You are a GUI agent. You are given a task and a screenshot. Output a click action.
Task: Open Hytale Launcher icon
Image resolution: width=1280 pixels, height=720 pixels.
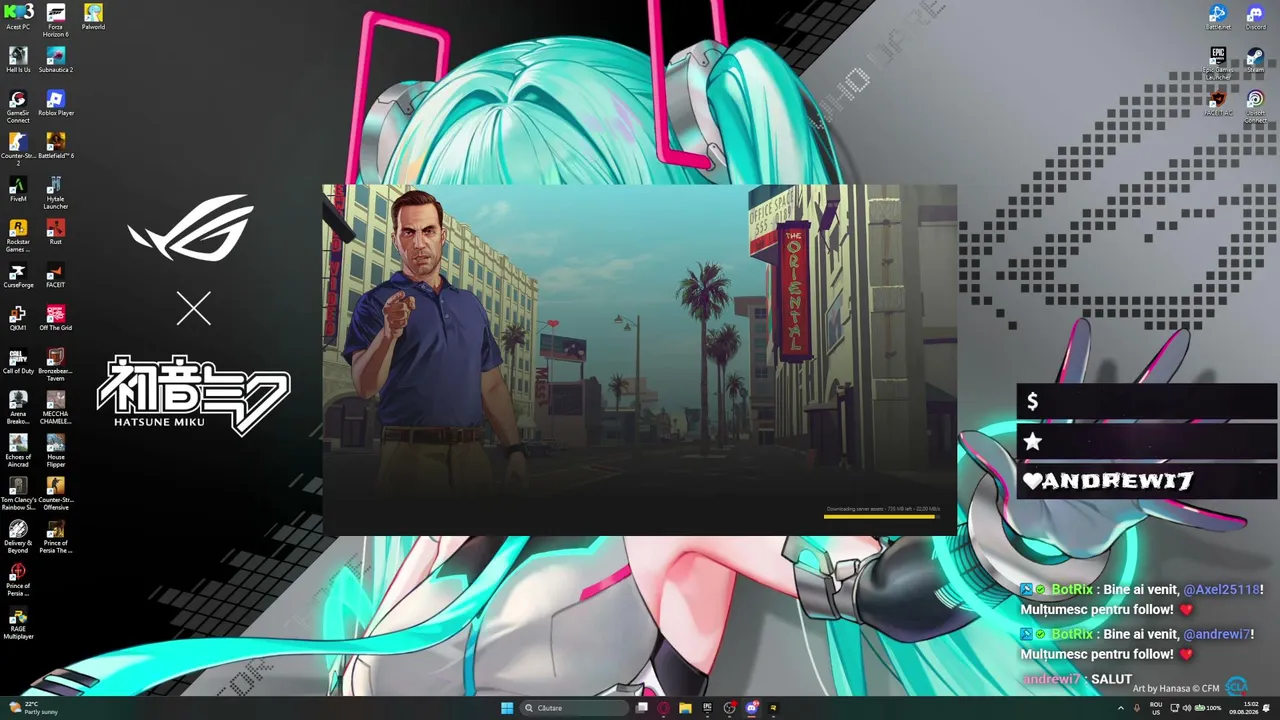coord(56,192)
